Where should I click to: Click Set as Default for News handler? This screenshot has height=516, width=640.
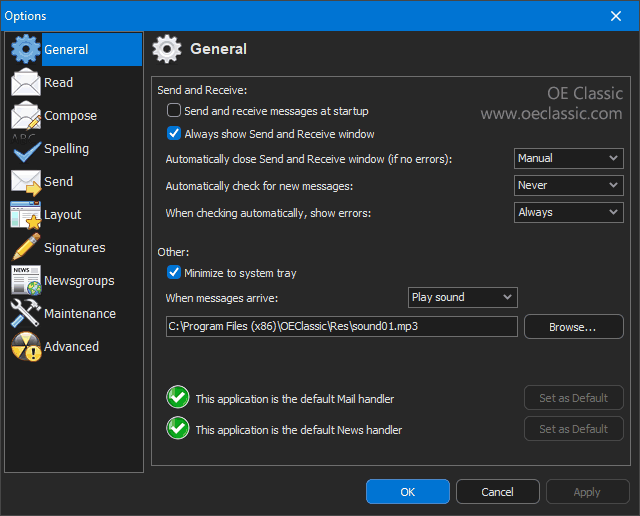point(574,429)
